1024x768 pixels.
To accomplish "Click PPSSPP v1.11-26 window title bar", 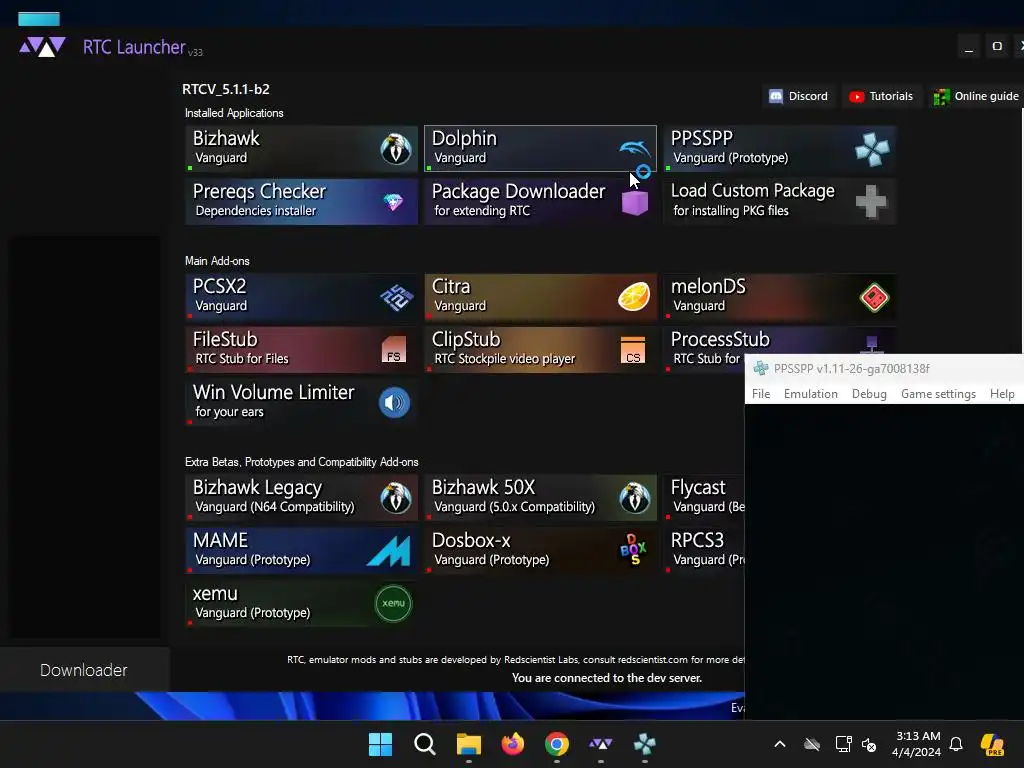I will [x=884, y=368].
